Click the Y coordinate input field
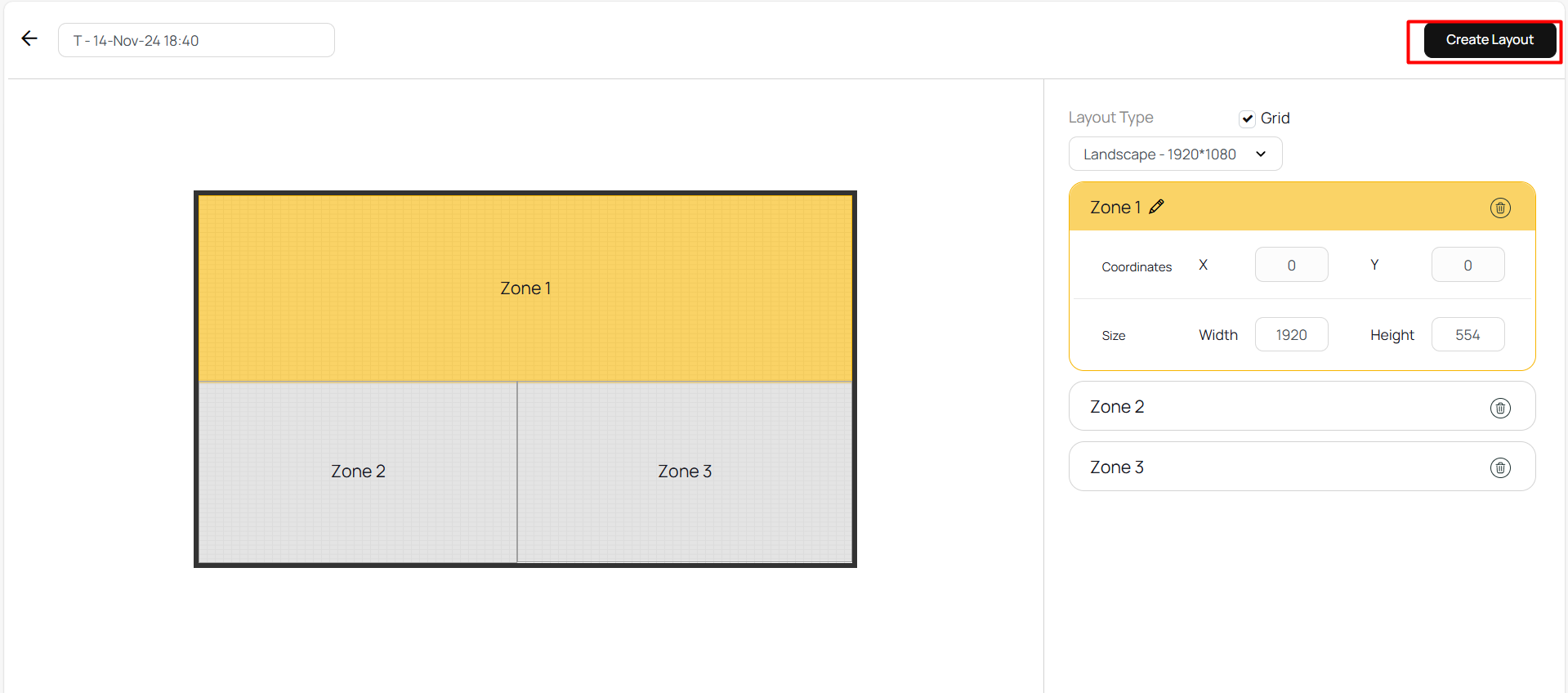The height and width of the screenshot is (693, 1568). 1467,265
